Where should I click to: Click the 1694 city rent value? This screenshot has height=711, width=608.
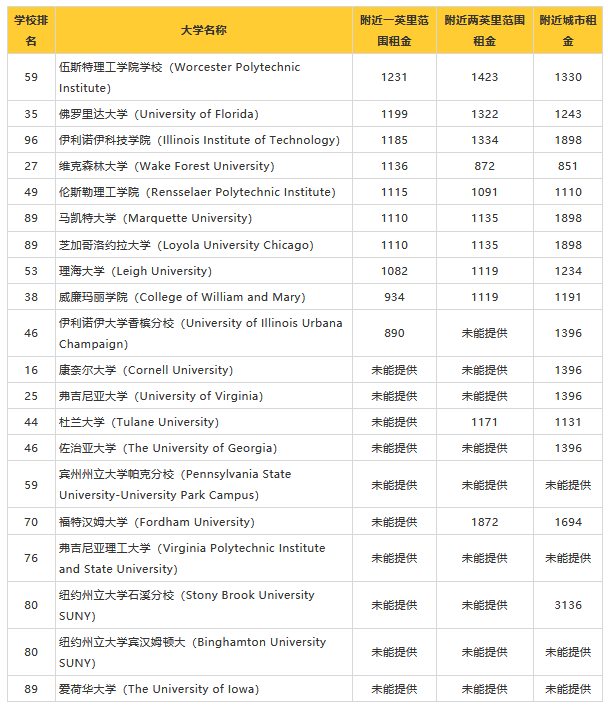568,522
